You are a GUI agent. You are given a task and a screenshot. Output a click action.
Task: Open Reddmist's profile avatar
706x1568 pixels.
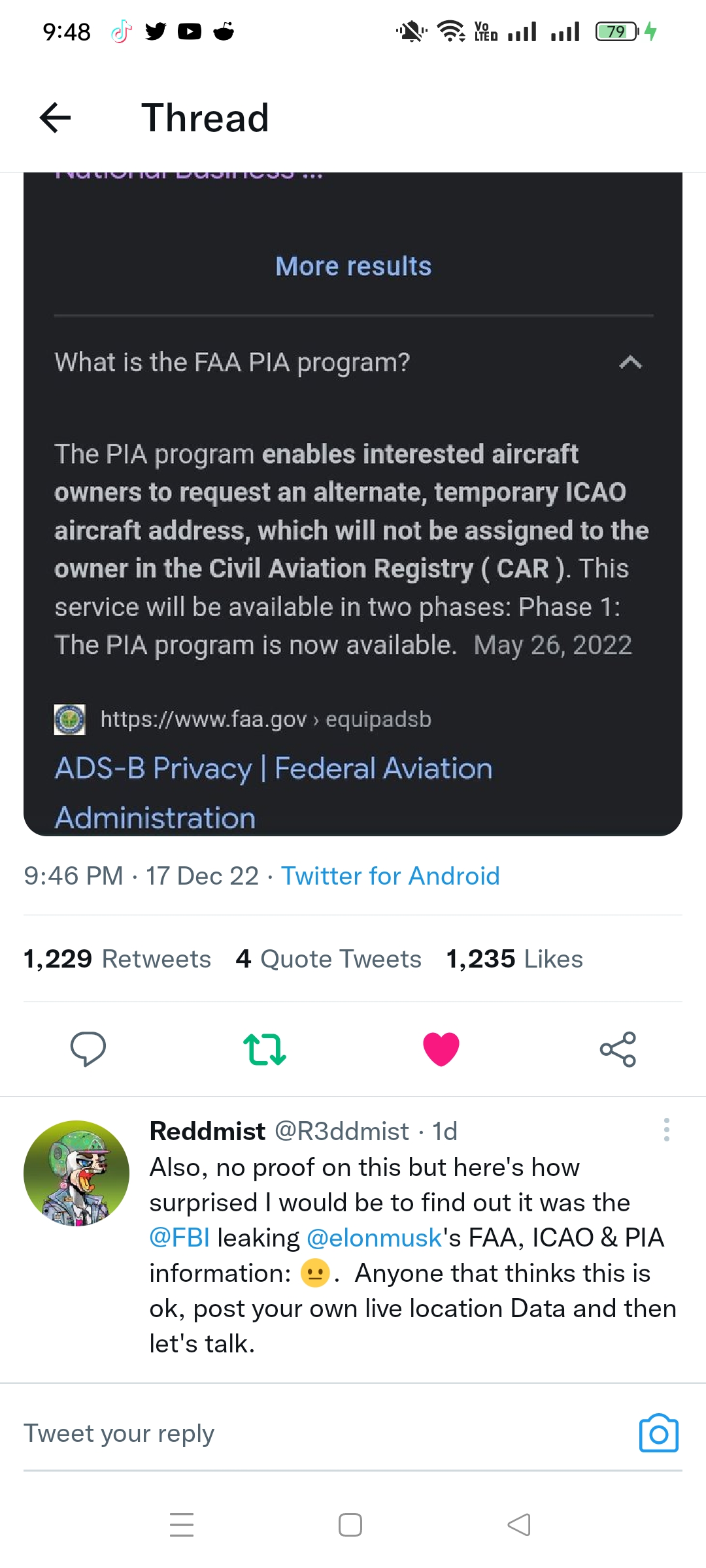(76, 1173)
